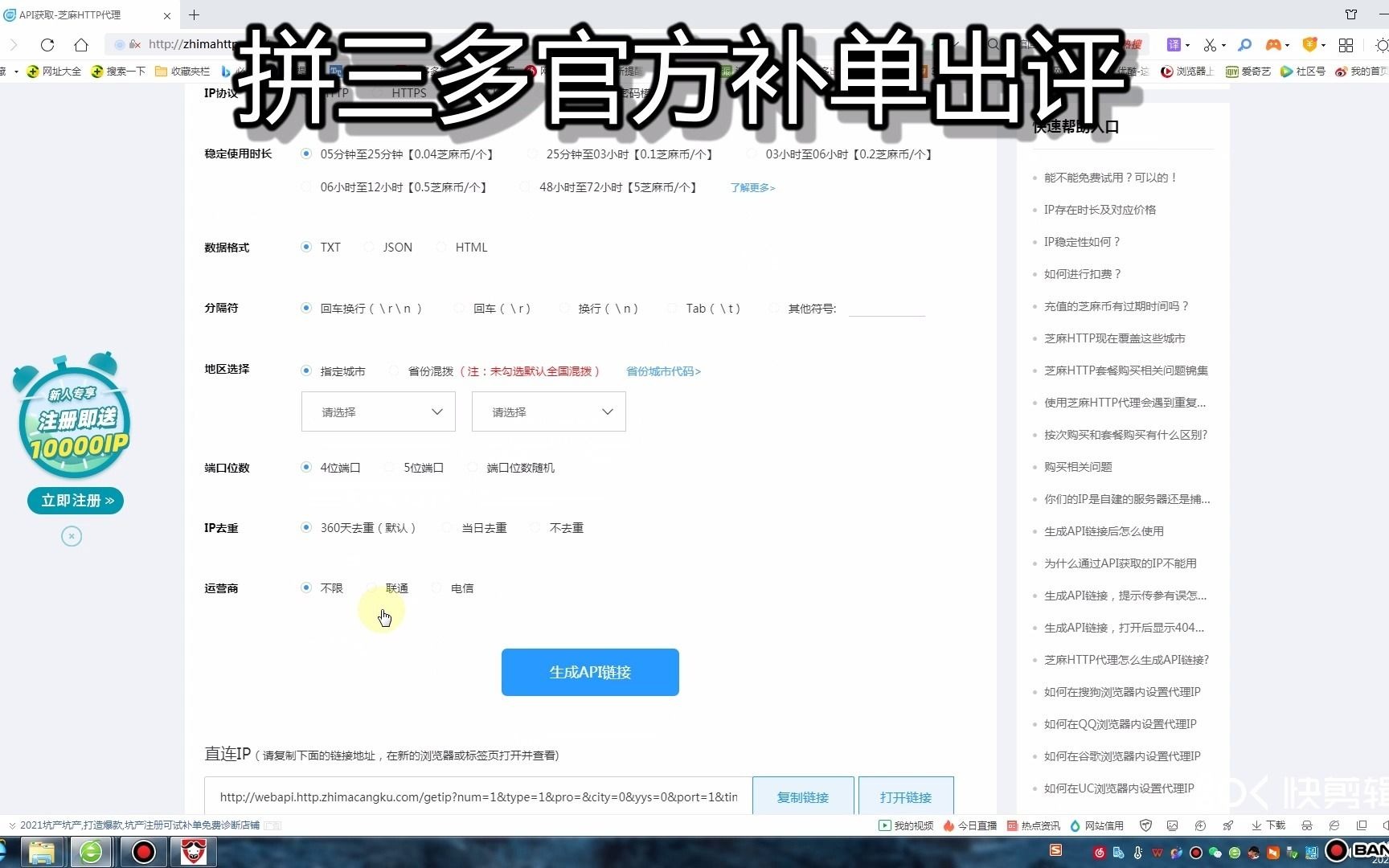
Task: Close the 新人专享 promo with X circle
Action: tap(72, 536)
